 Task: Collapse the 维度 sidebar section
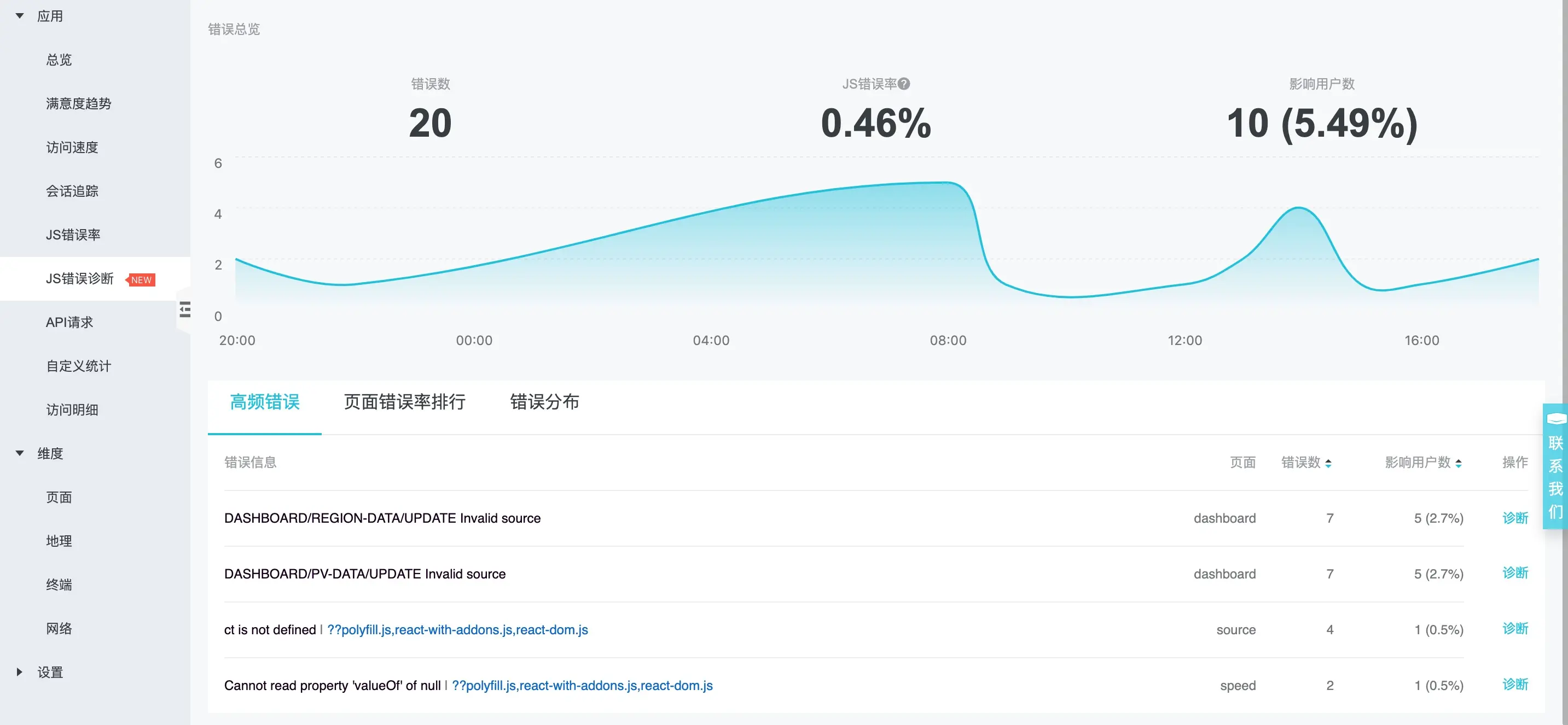[x=20, y=453]
